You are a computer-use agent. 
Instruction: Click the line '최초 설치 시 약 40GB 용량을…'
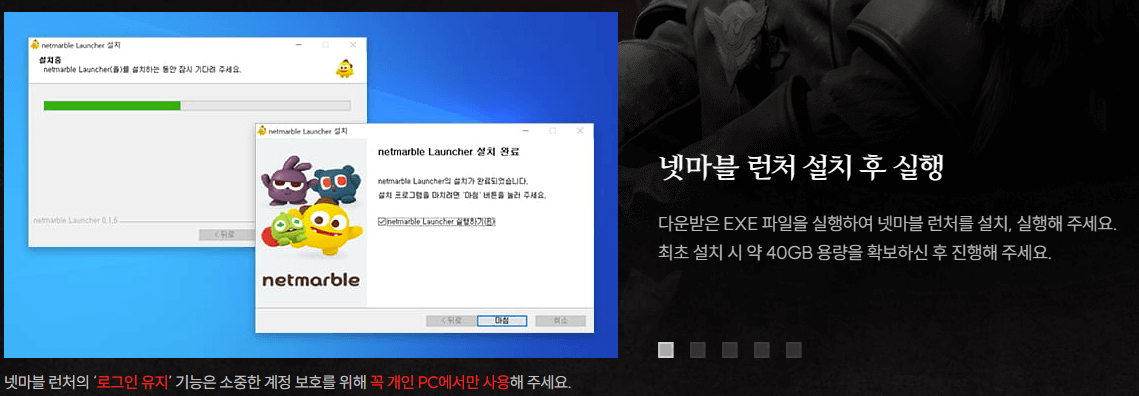coord(855,253)
